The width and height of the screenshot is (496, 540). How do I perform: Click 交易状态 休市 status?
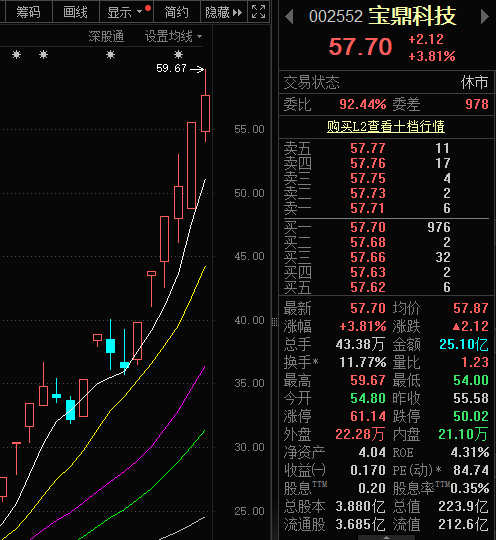coord(475,83)
